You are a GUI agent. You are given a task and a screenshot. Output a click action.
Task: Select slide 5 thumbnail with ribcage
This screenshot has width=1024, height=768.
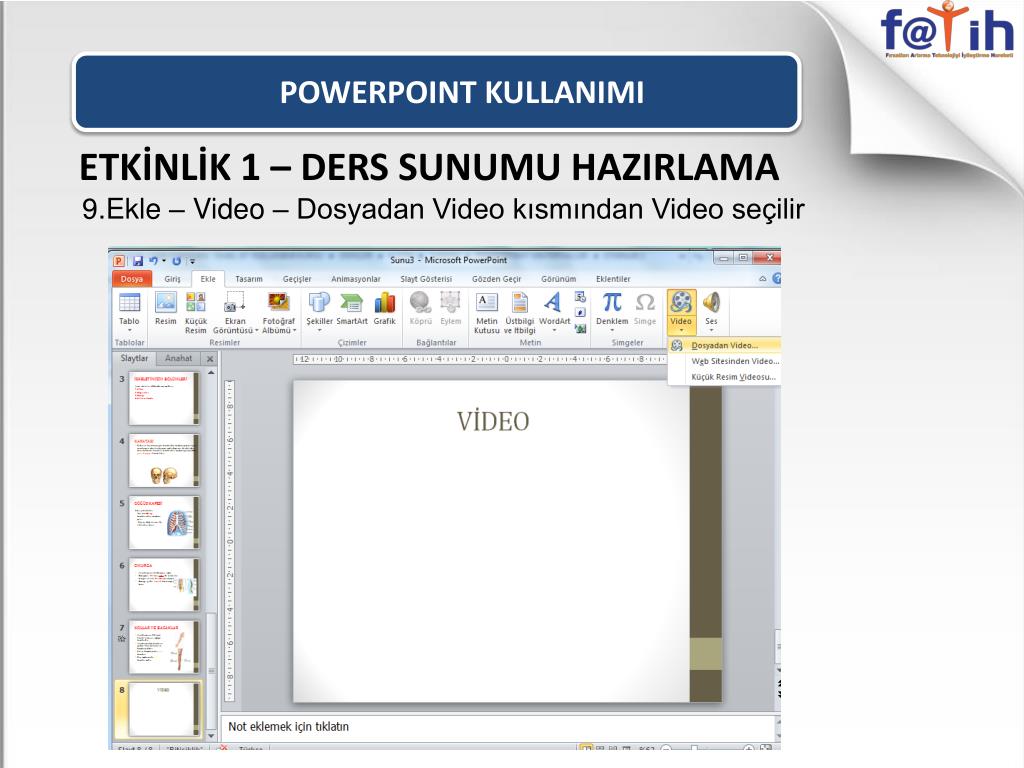pos(163,522)
